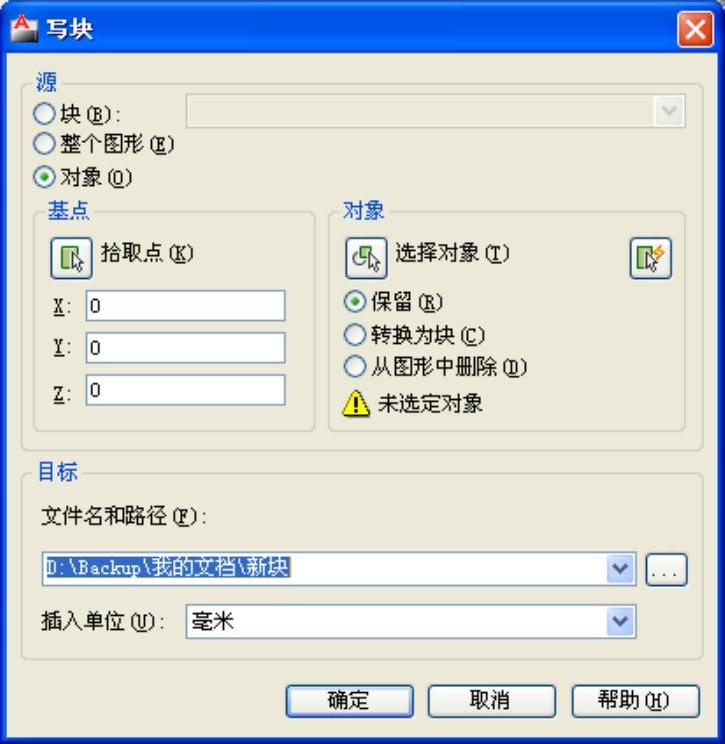Click the browse ellipsis button for file path
The image size is (725, 744).
666,569
